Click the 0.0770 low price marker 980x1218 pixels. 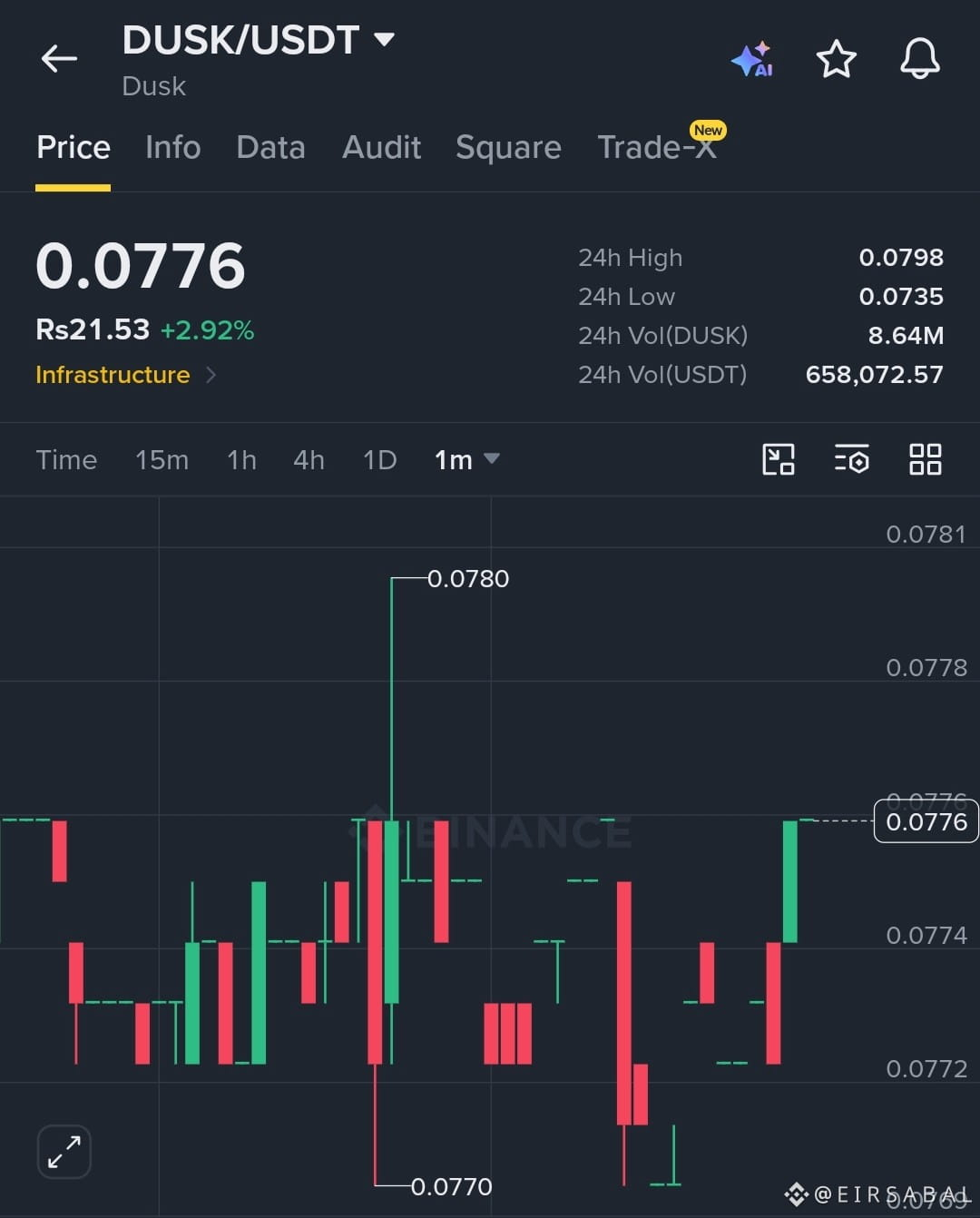451,1186
